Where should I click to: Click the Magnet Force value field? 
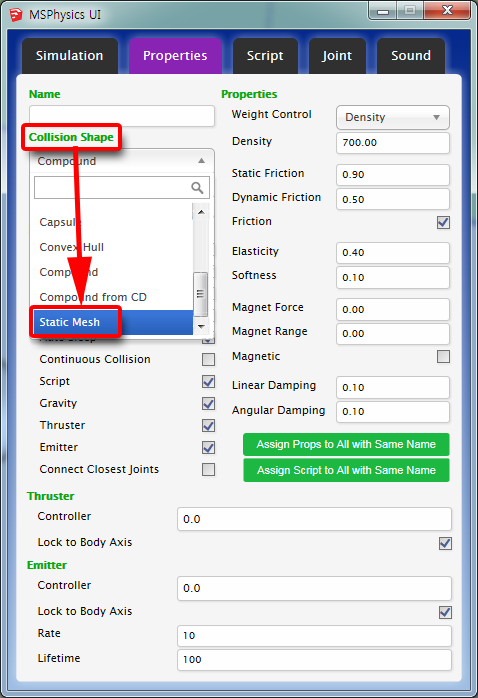point(393,309)
